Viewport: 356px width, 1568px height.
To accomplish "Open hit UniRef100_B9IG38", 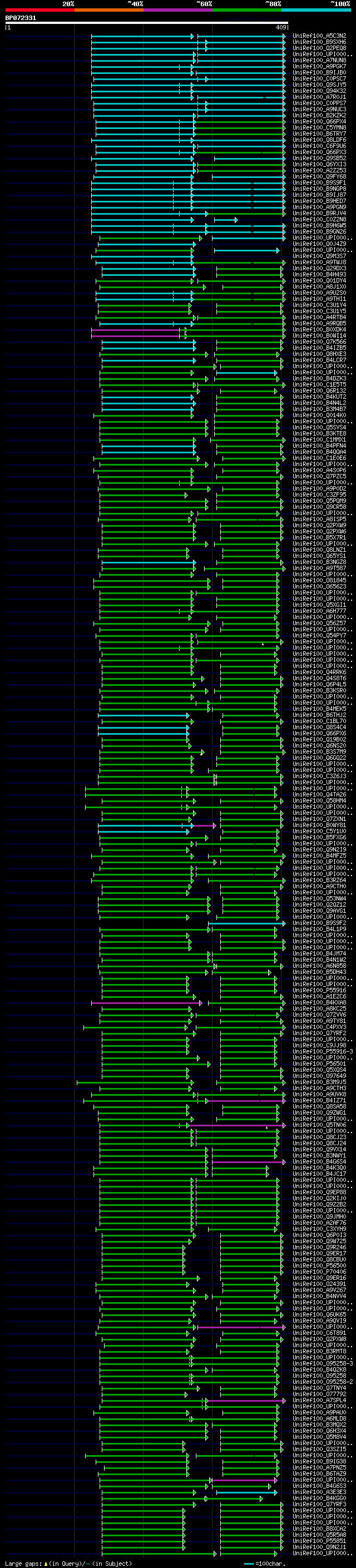I will 319,1461.
